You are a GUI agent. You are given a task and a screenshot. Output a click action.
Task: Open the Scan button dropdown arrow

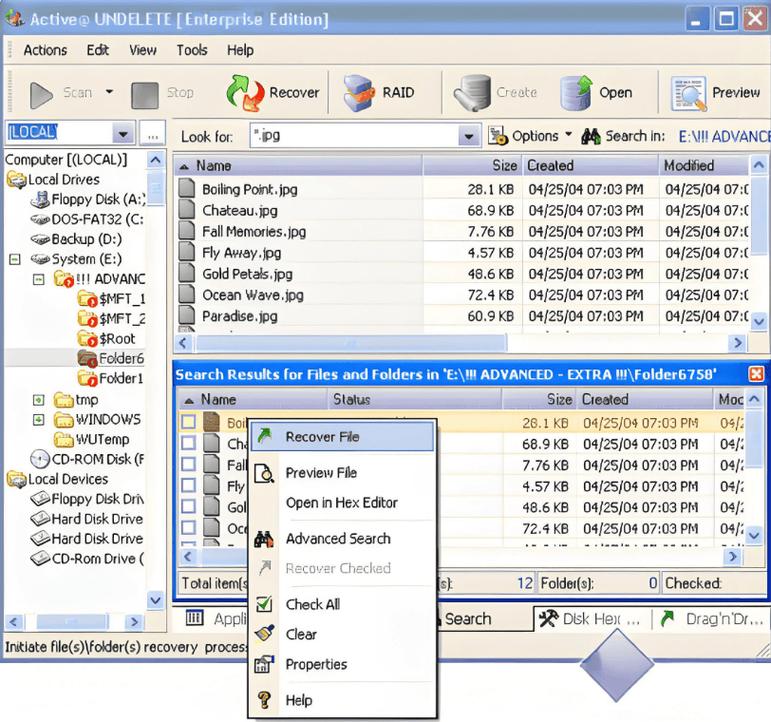109,92
